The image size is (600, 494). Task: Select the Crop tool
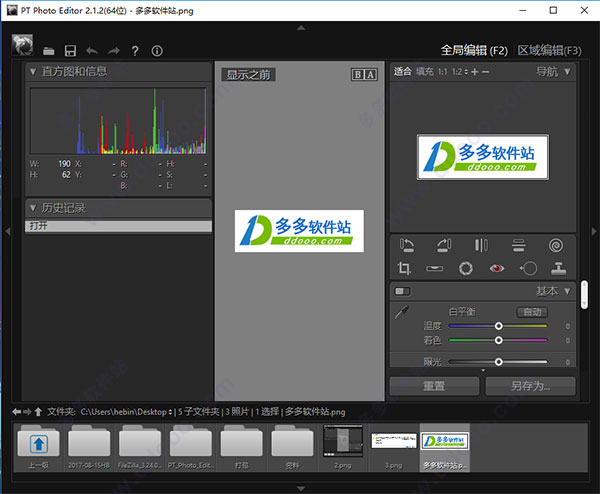pos(404,268)
